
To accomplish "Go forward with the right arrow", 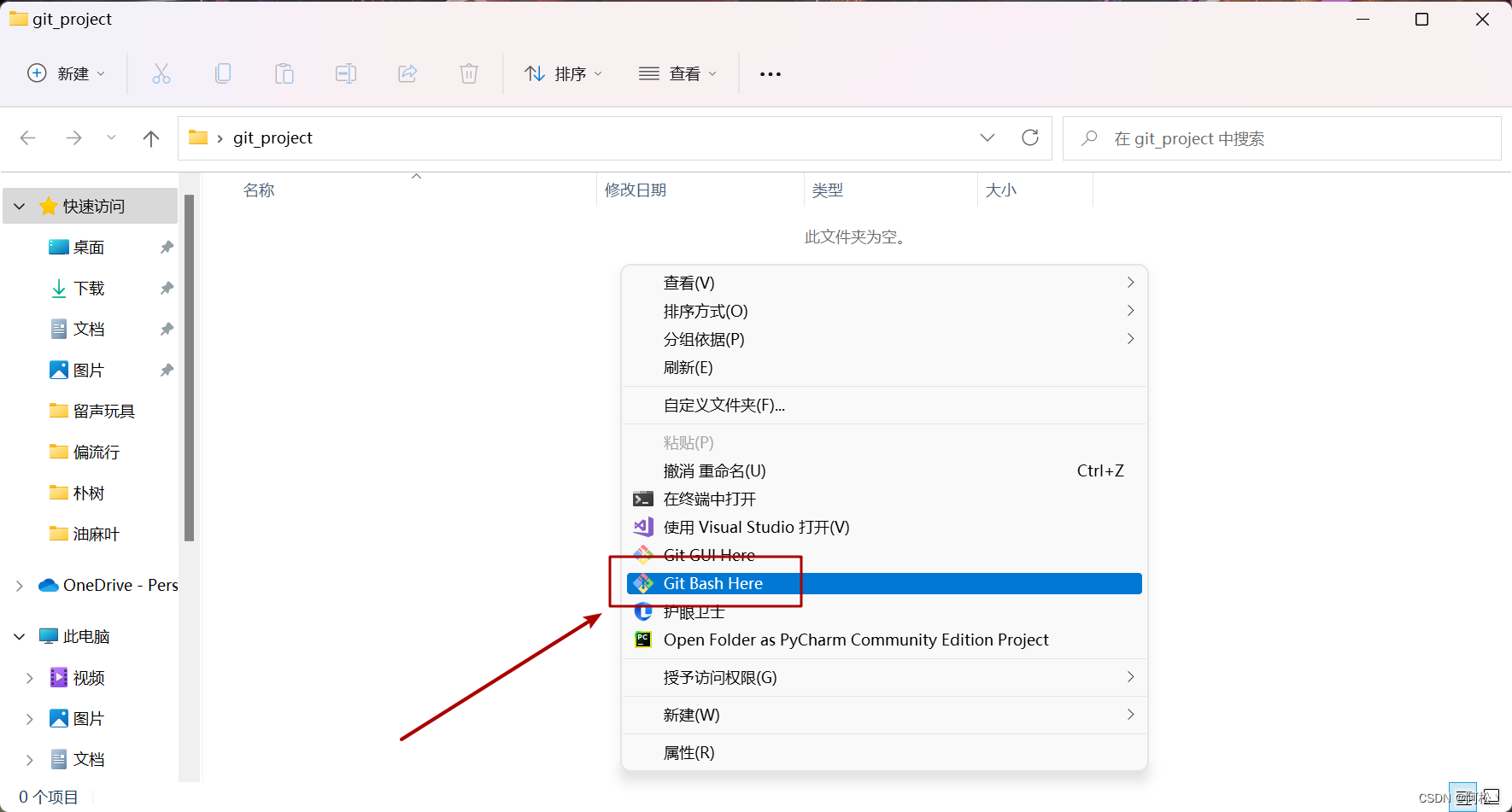I will pos(74,137).
